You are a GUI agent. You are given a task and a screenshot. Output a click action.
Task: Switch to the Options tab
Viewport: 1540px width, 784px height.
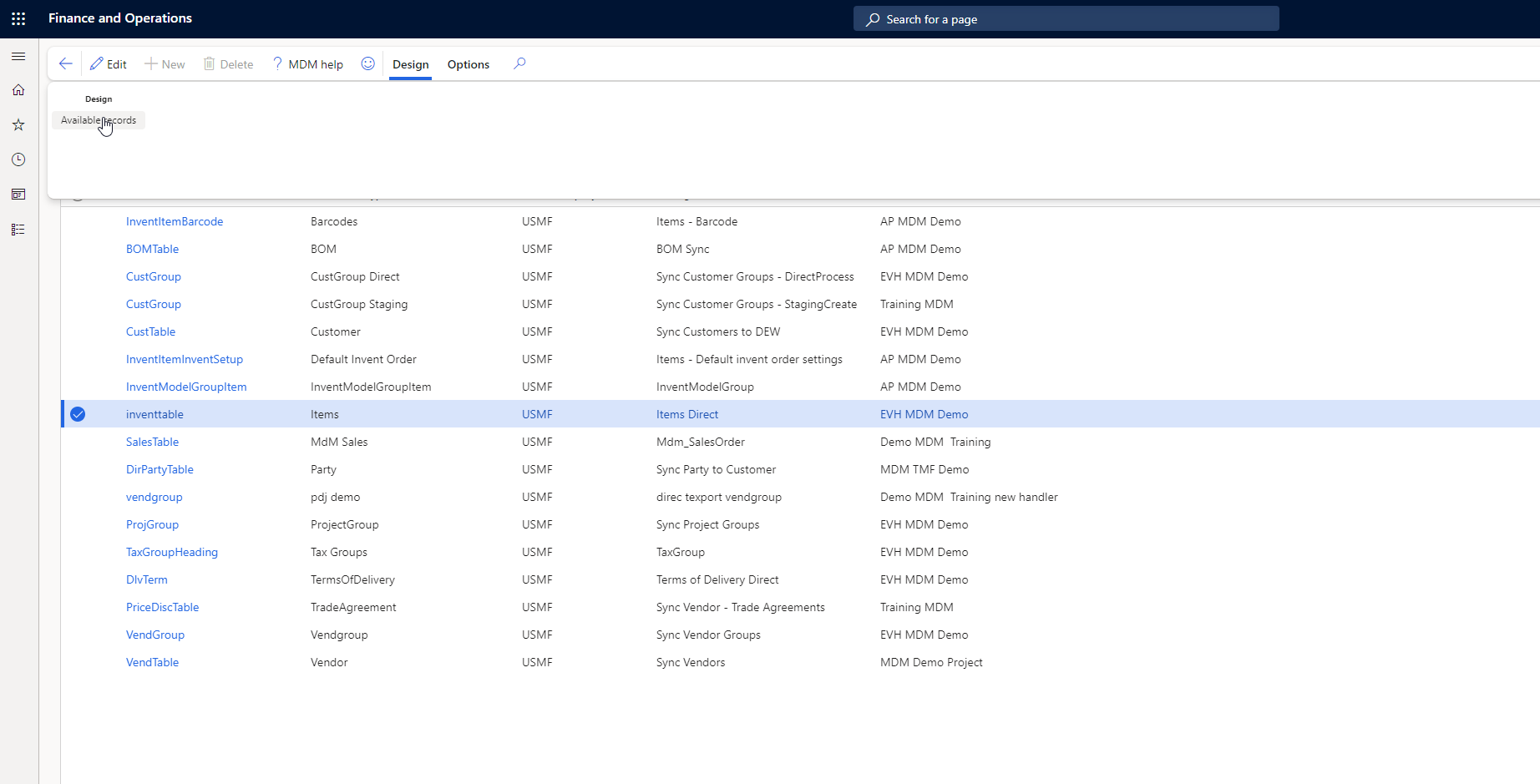pos(469,64)
